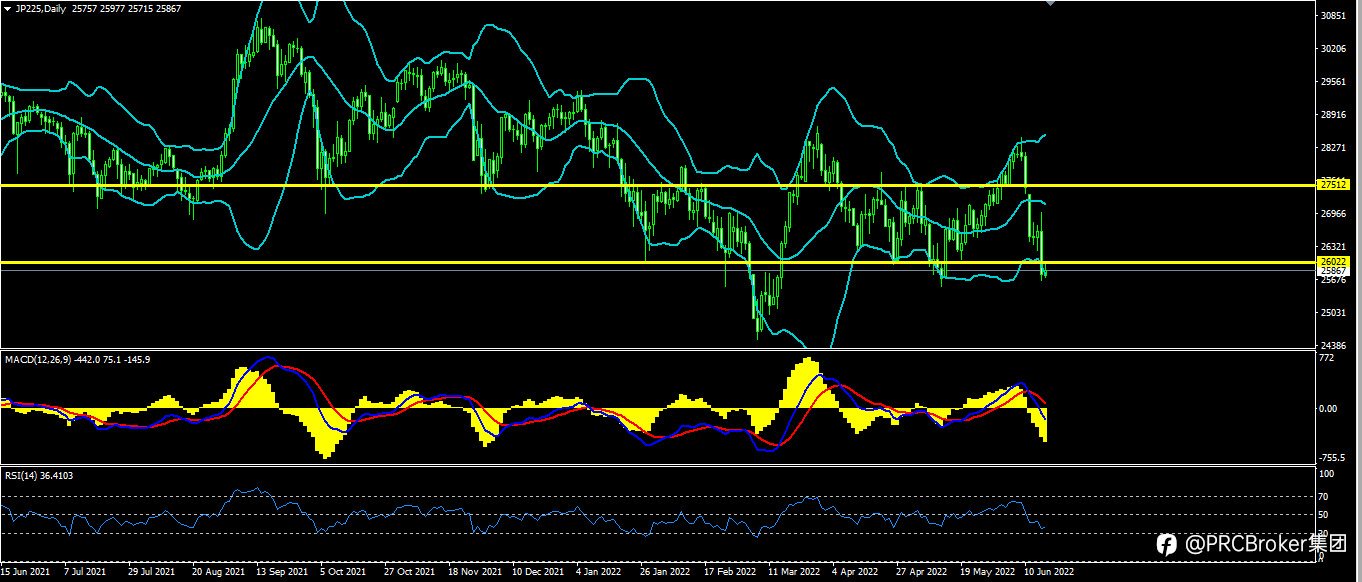Click the yellow 26022 price tag

tap(1334, 261)
